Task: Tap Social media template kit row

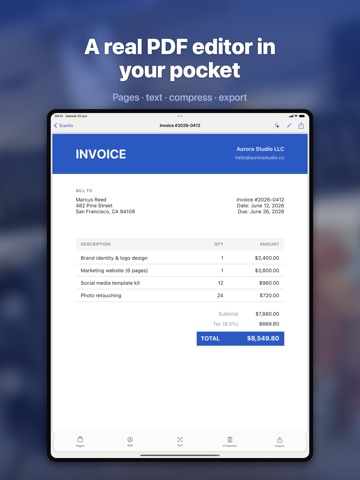Action: (x=180, y=283)
